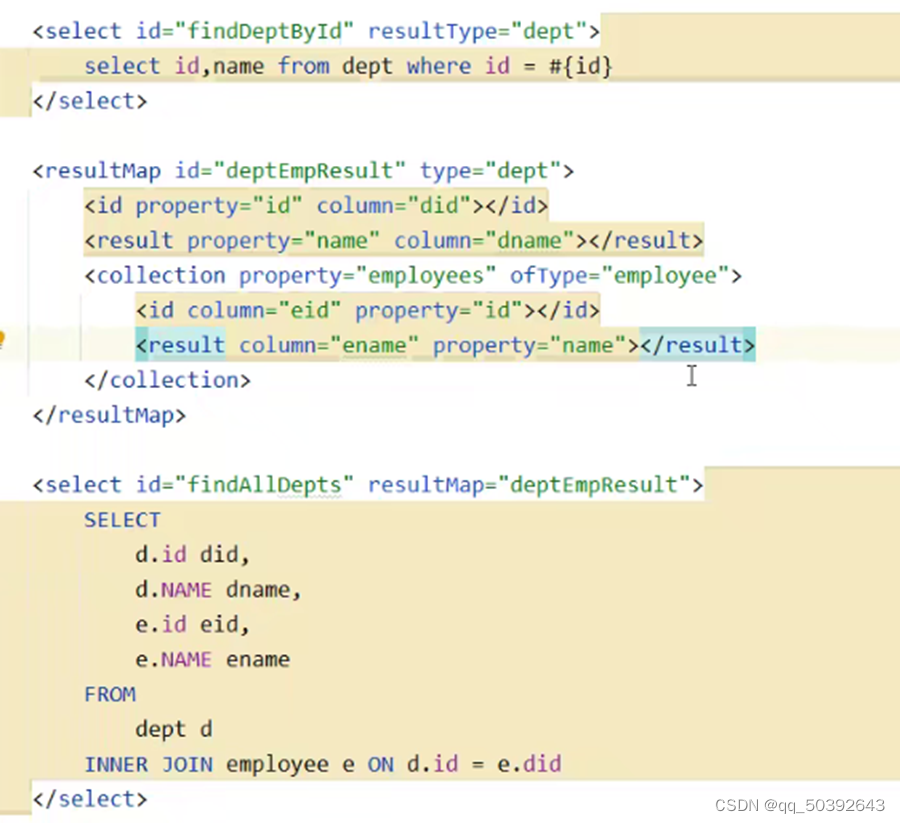This screenshot has height=823, width=900.
Task: Click the resultMap deptEmpResult opening tag
Action: click(x=303, y=171)
